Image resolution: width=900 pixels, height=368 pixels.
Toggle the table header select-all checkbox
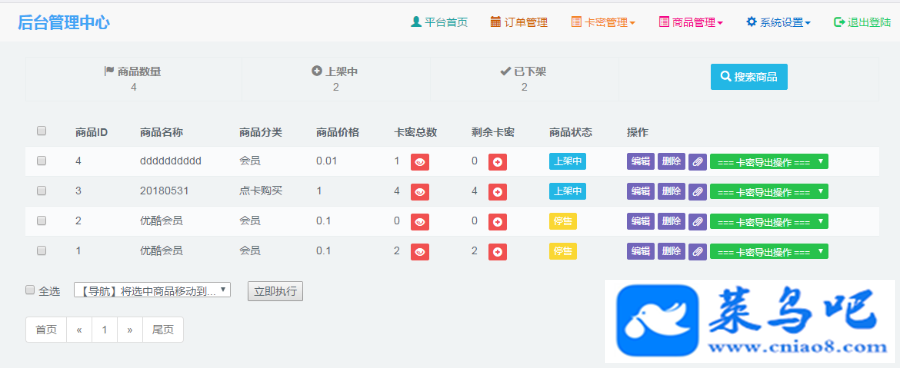[x=41, y=131]
